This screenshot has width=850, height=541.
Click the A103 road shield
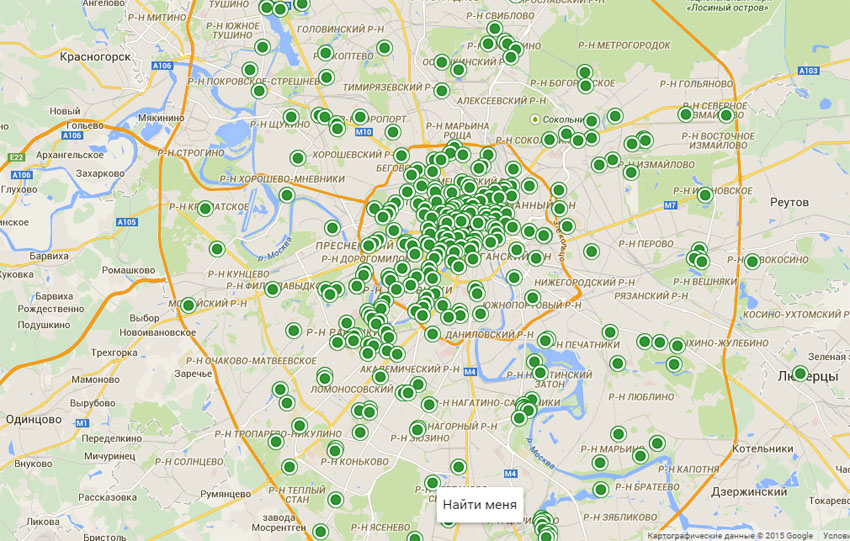coord(809,70)
